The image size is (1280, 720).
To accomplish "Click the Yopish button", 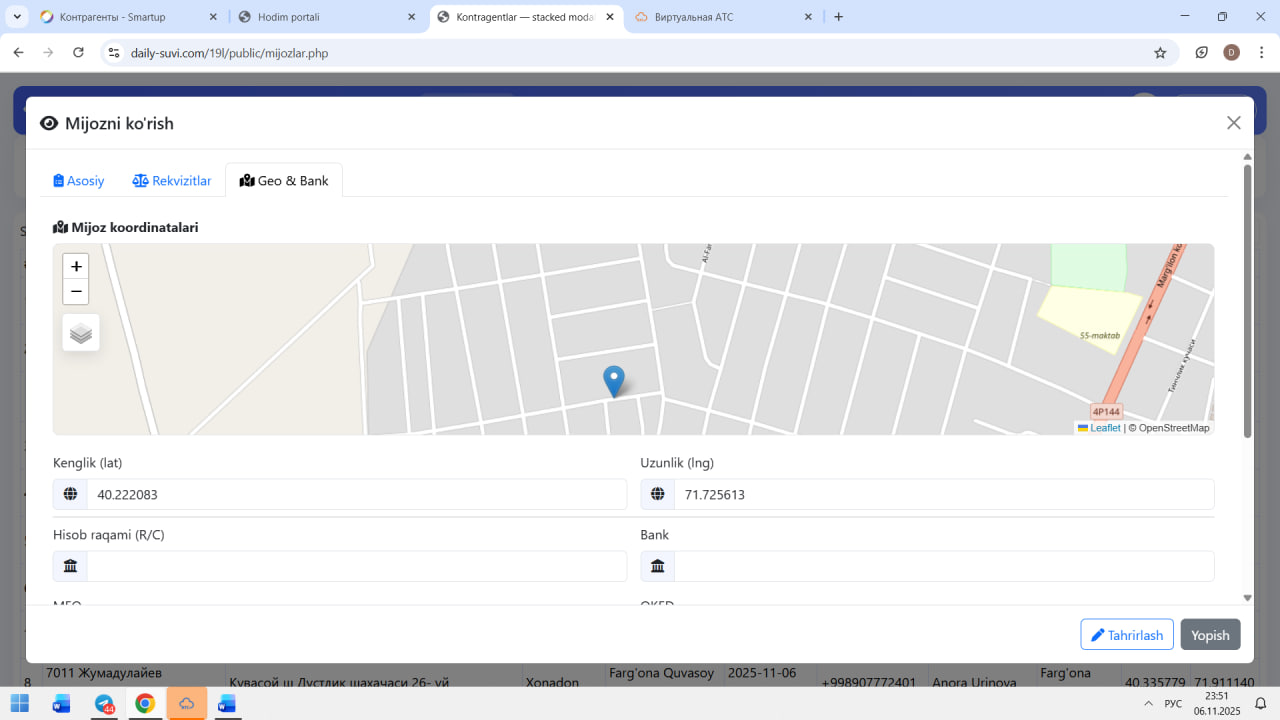I will pos(1210,635).
